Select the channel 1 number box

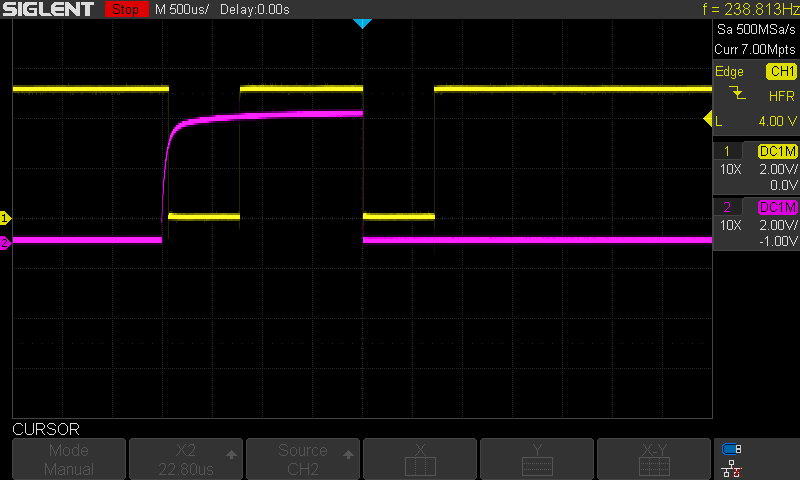(727, 151)
